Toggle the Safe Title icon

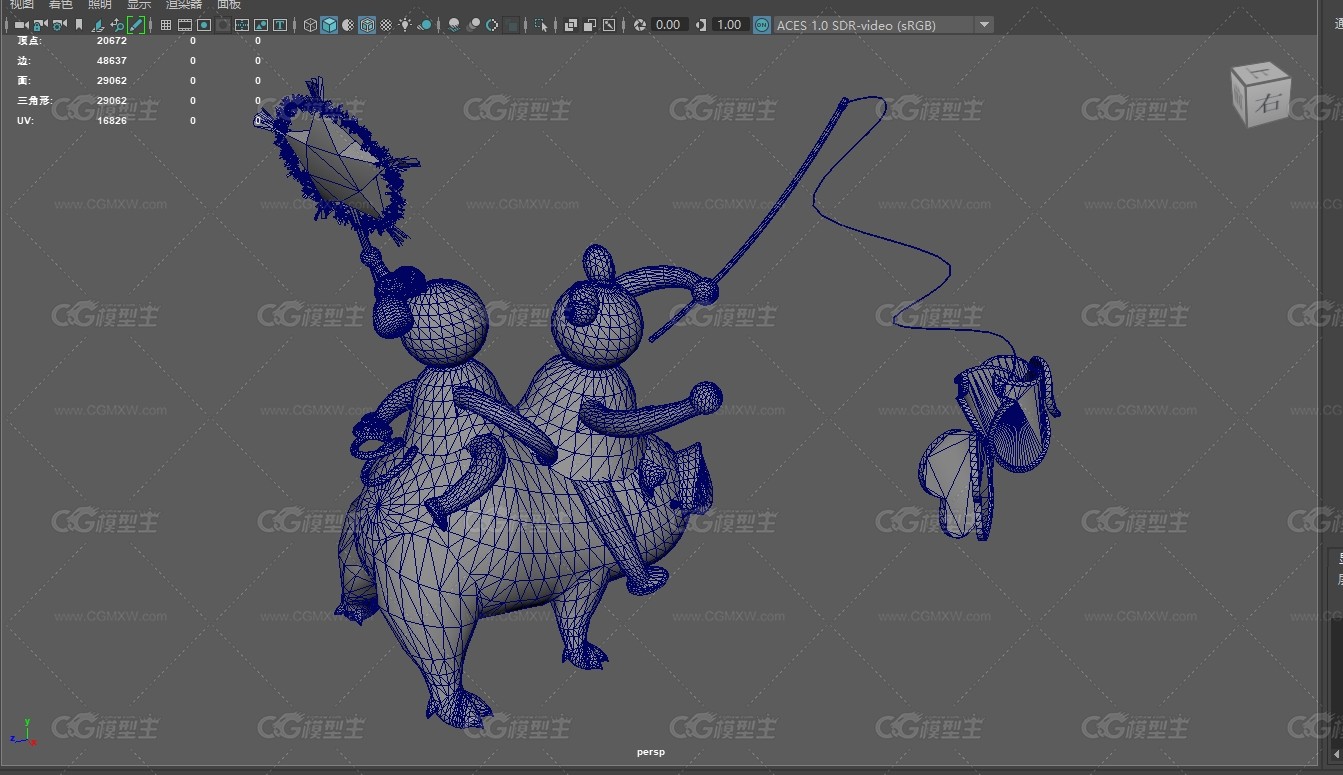click(280, 25)
